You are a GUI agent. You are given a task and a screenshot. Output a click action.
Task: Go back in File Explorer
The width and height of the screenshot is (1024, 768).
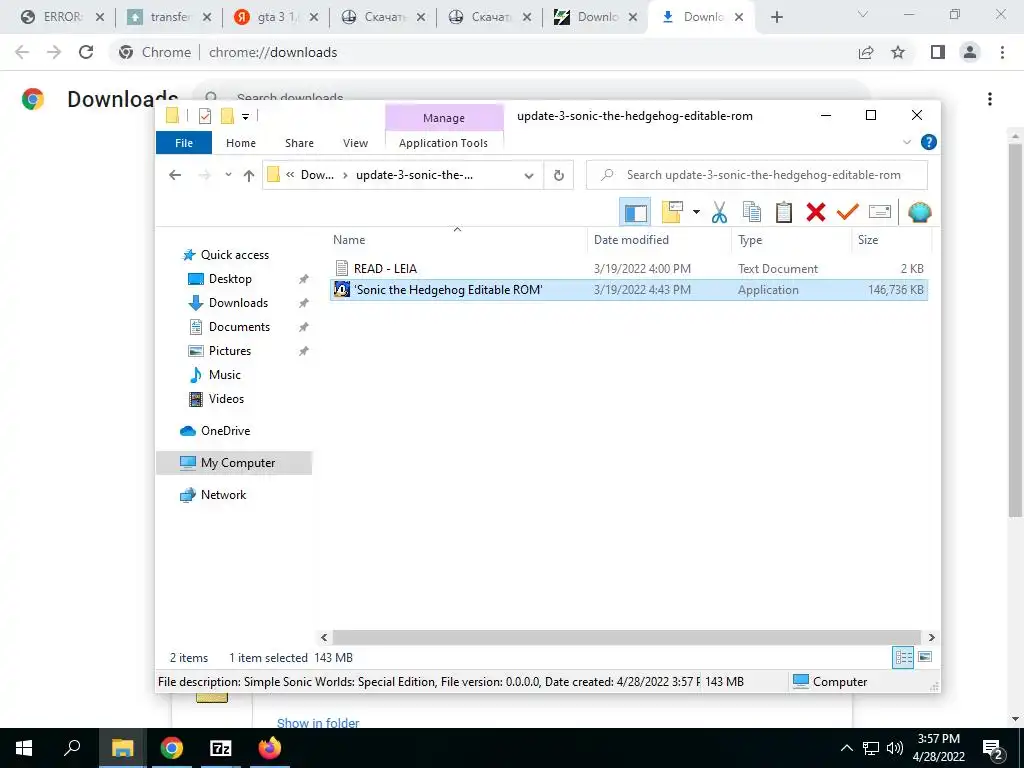click(x=174, y=175)
